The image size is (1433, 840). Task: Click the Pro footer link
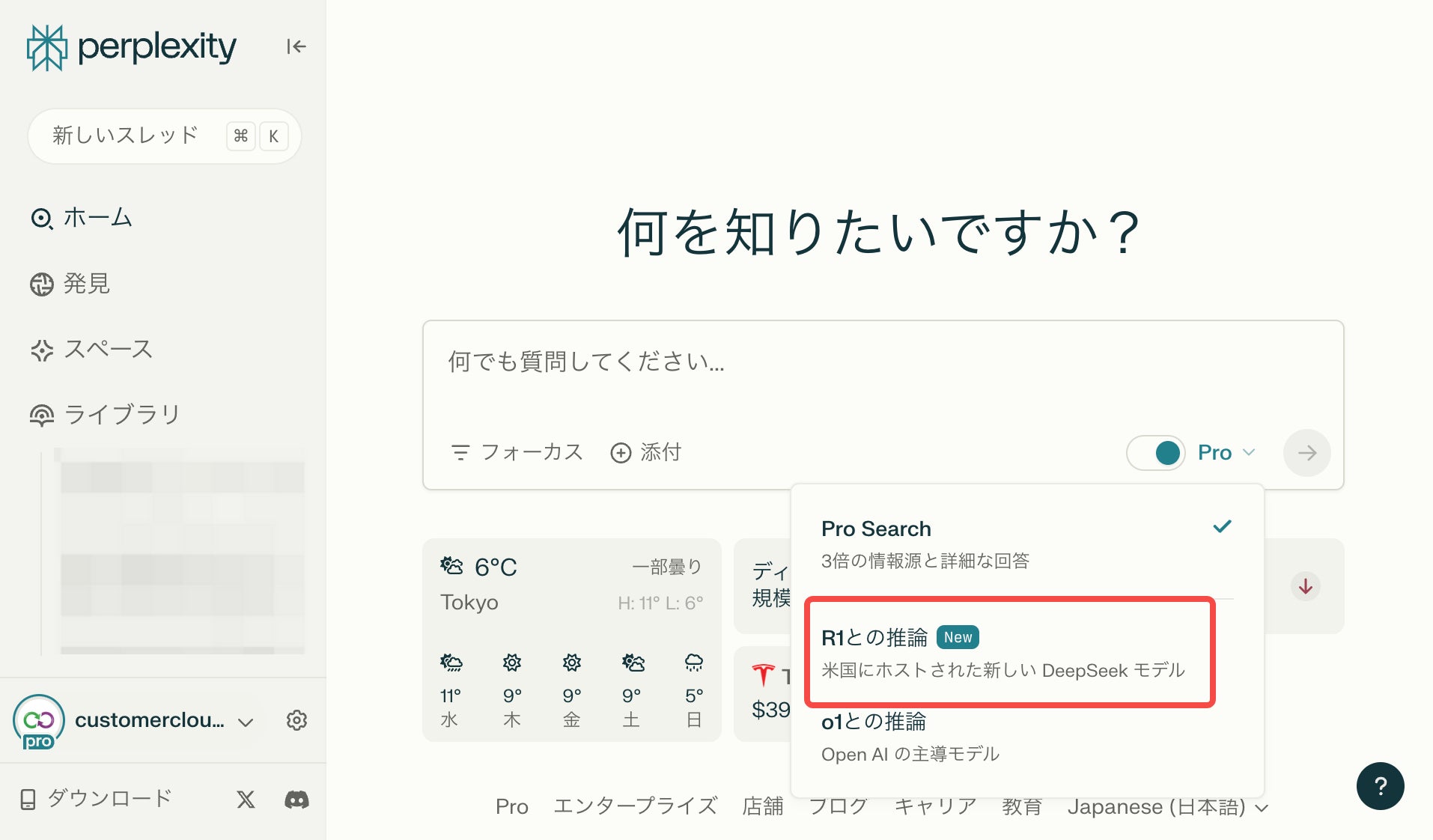[x=512, y=806]
